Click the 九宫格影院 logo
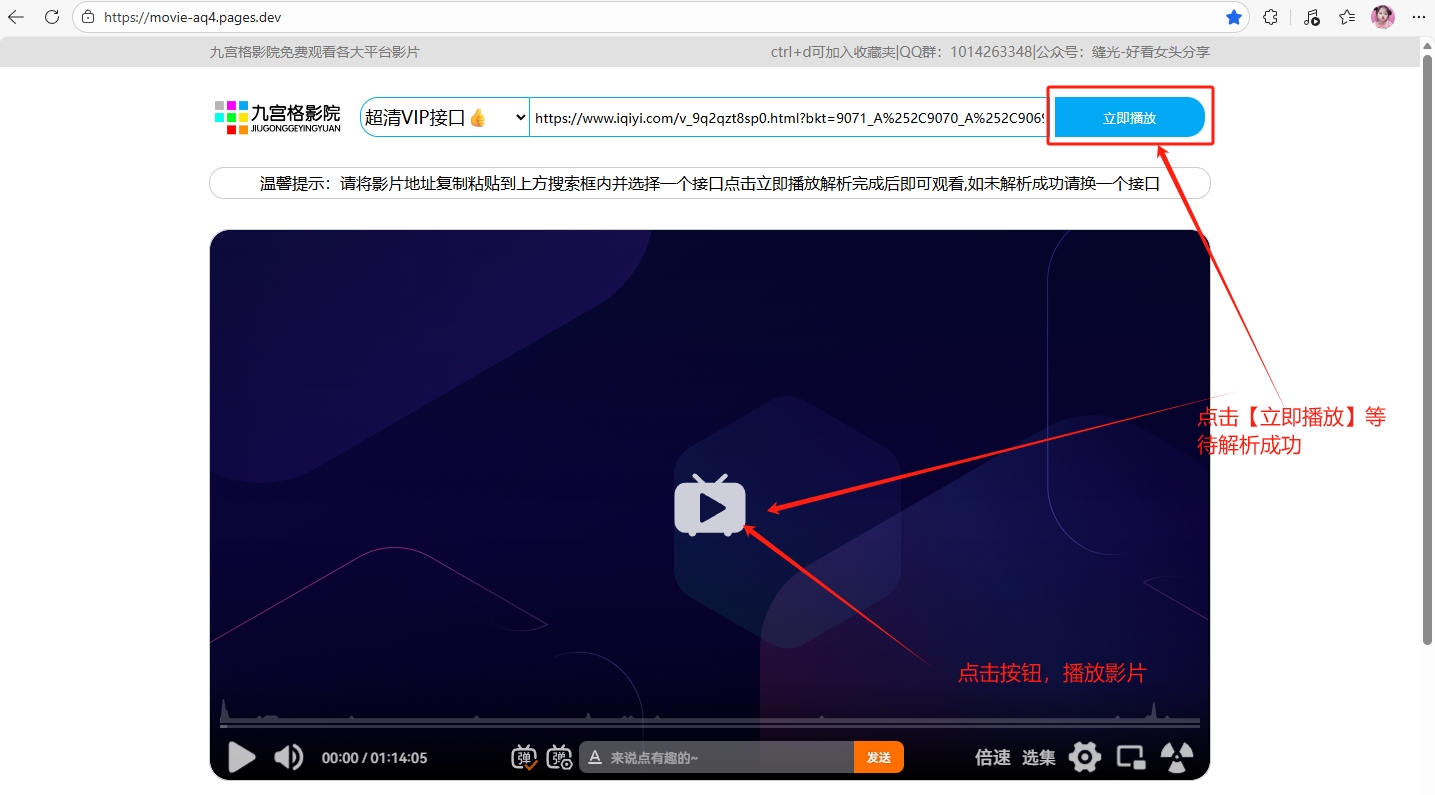The height and width of the screenshot is (795, 1435). [278, 117]
